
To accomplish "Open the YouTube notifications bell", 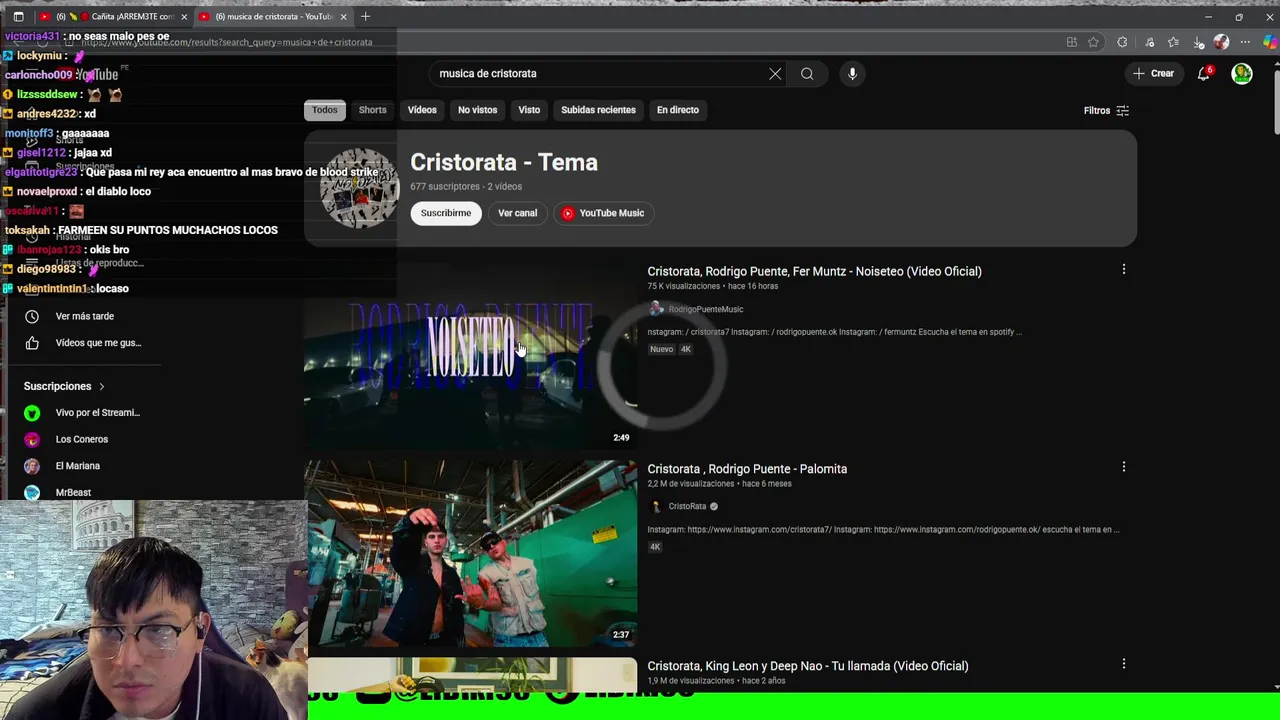I will (1204, 73).
